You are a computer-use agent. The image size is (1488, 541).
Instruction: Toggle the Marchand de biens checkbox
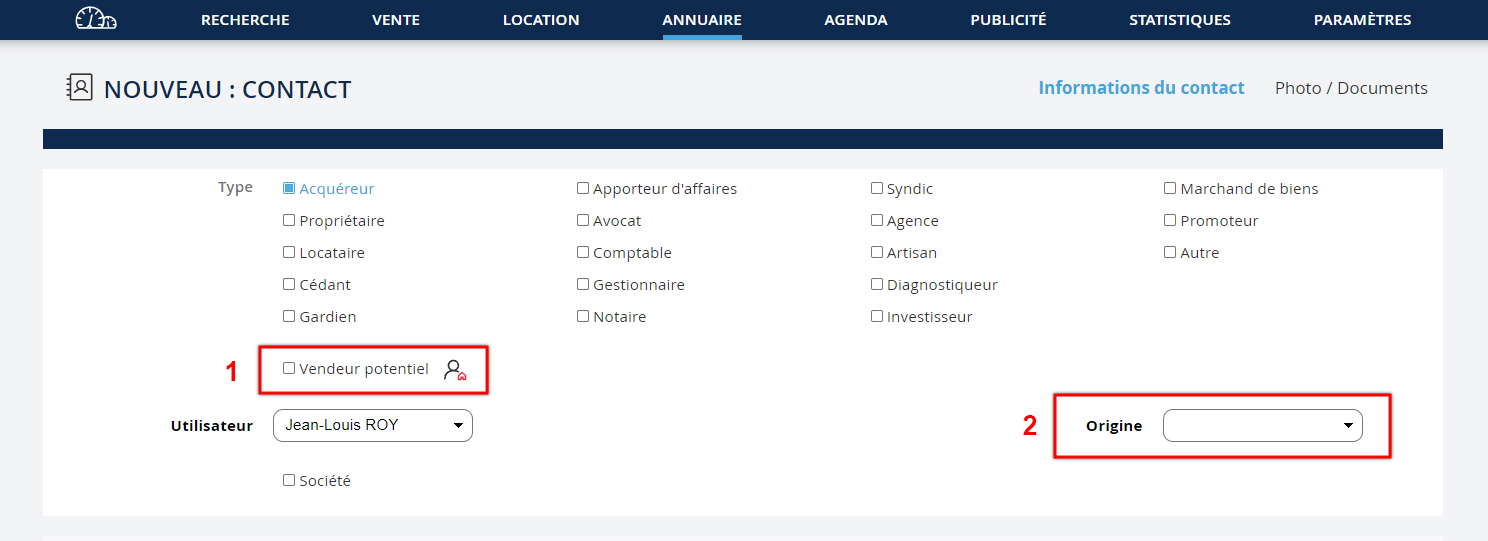[1170, 188]
